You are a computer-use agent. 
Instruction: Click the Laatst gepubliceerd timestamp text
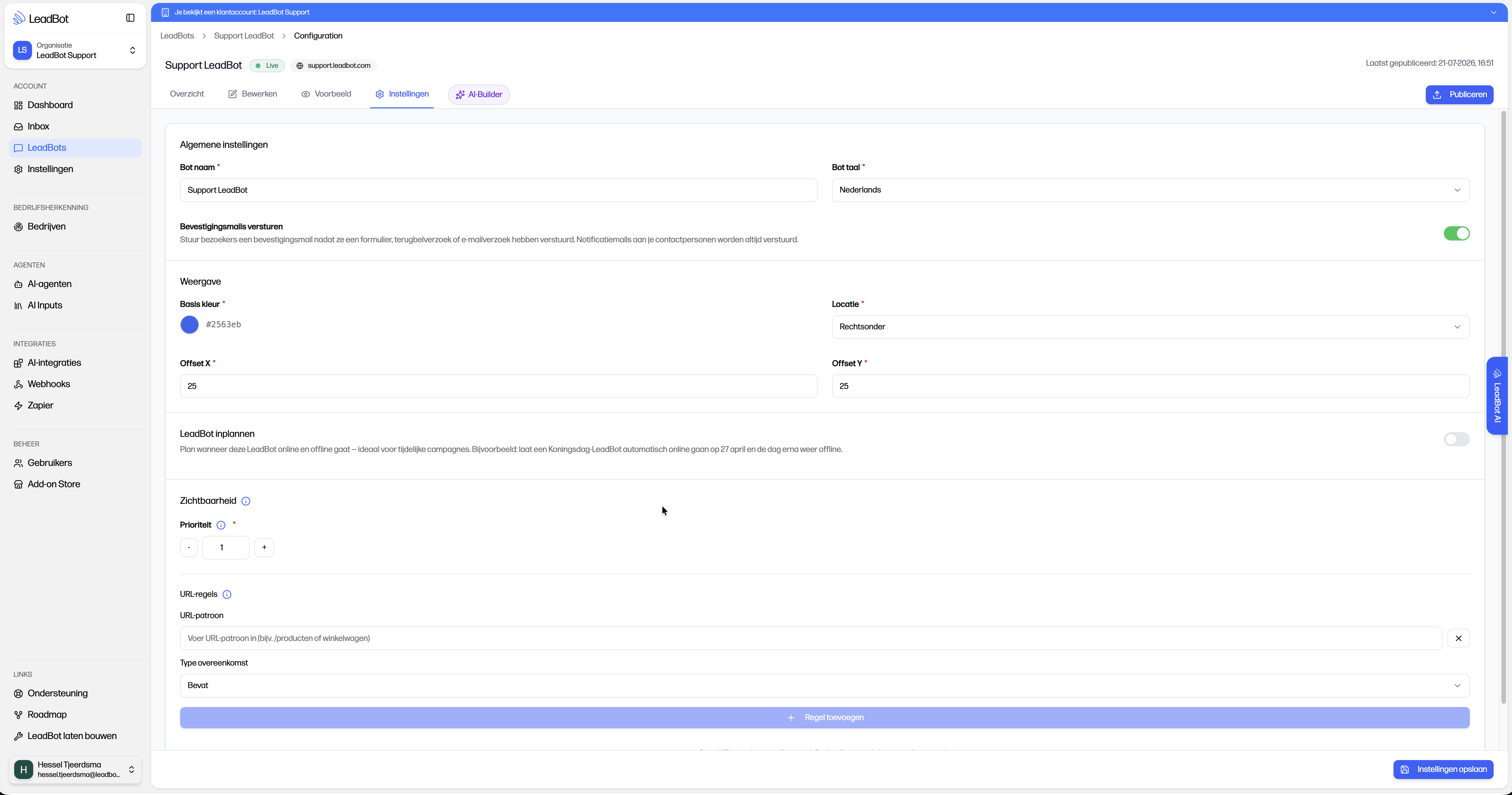[1429, 63]
